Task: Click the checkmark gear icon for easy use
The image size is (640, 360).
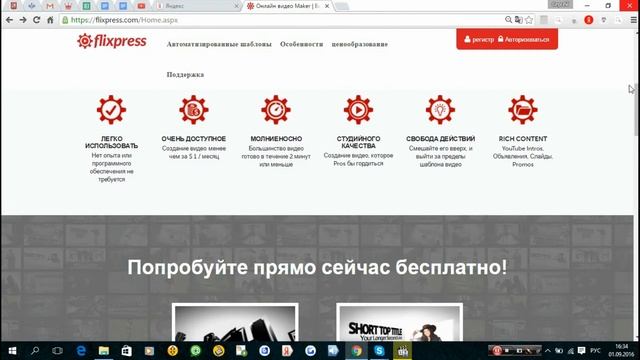Action: tap(111, 110)
